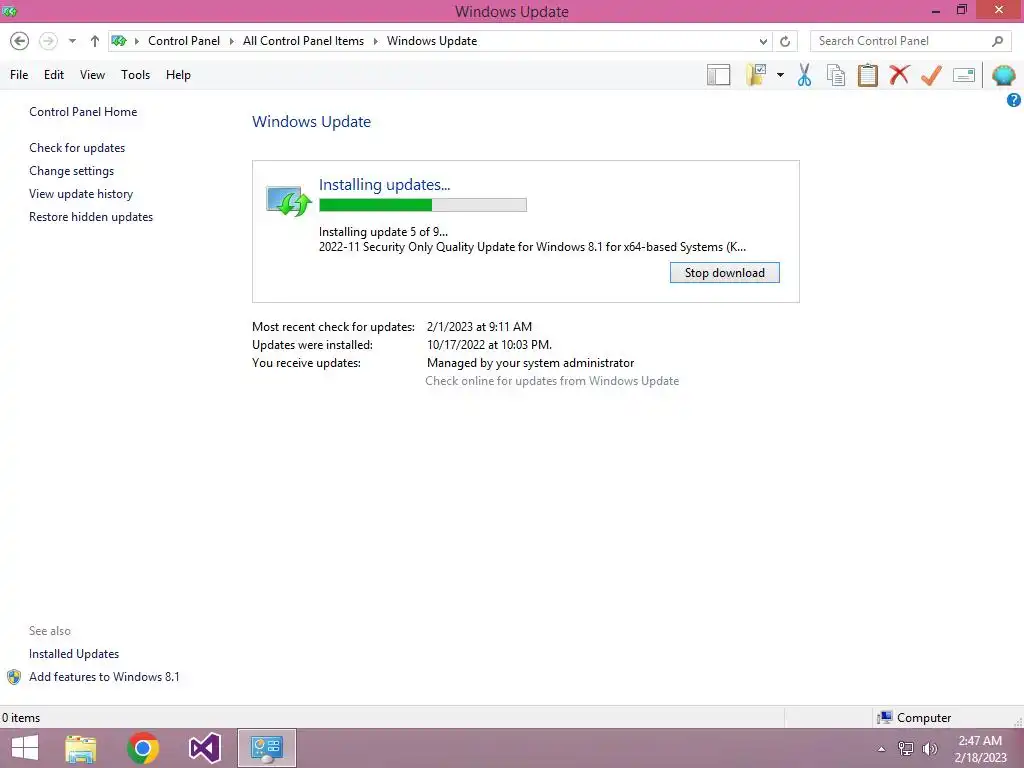
Task: Open the blue Help question mark
Action: click(1014, 100)
